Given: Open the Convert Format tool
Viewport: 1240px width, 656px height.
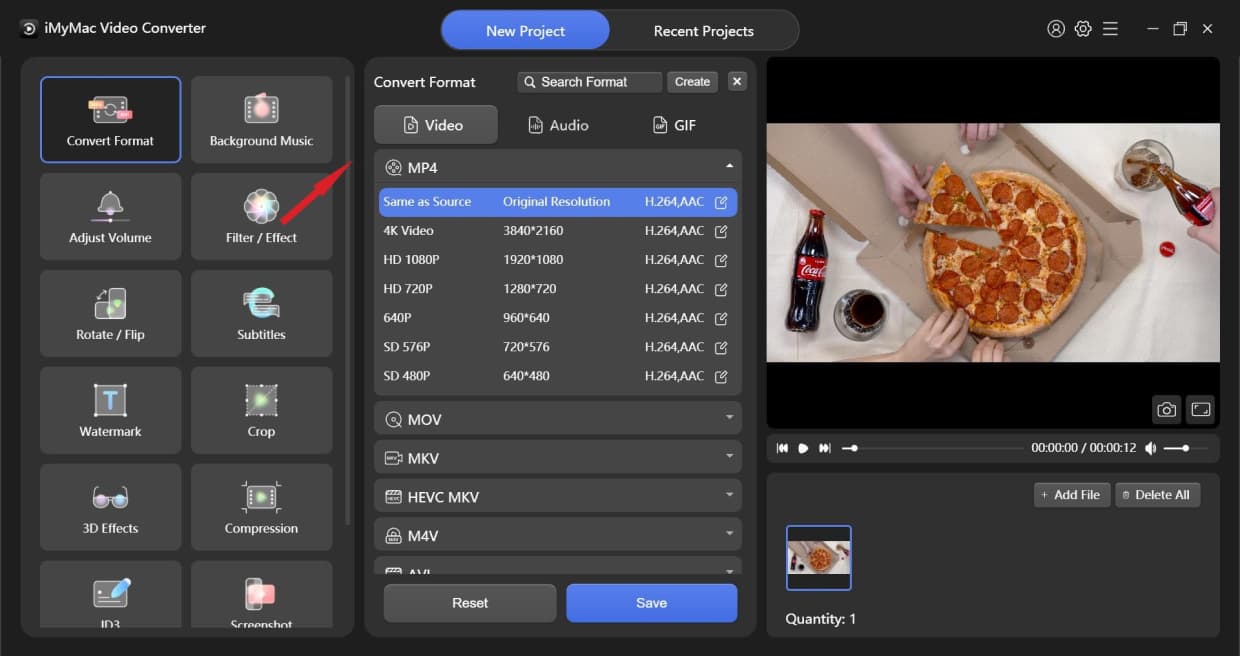Looking at the screenshot, I should coord(110,119).
